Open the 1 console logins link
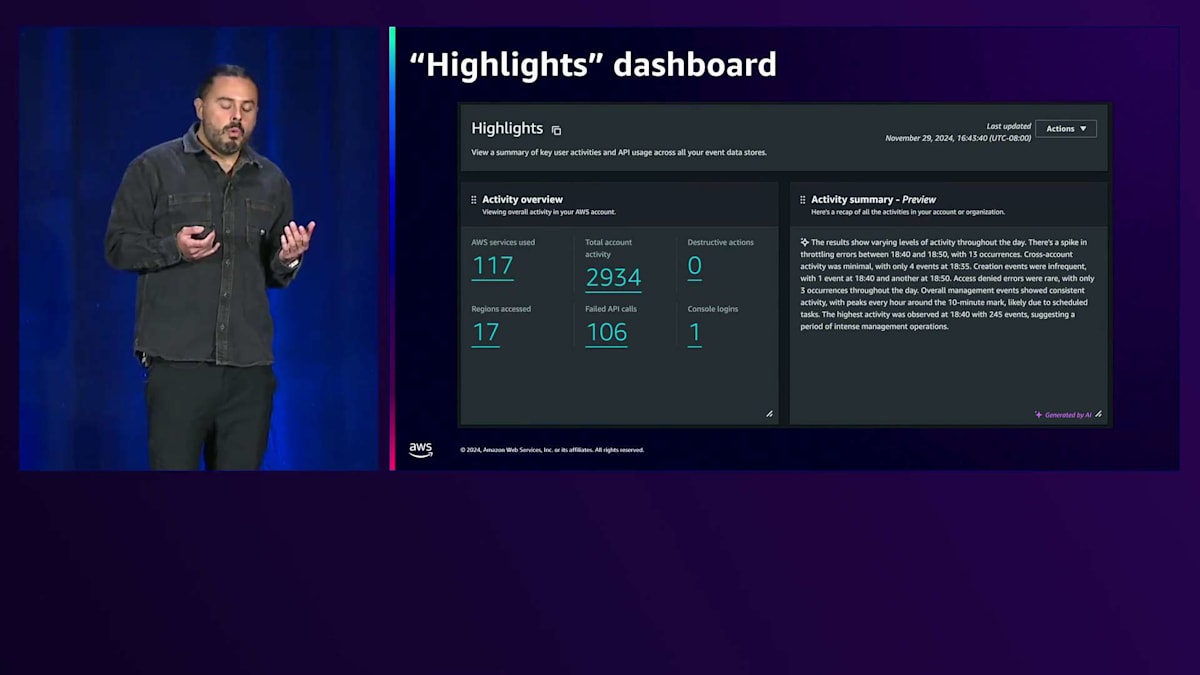The height and width of the screenshot is (675, 1200). pos(694,333)
